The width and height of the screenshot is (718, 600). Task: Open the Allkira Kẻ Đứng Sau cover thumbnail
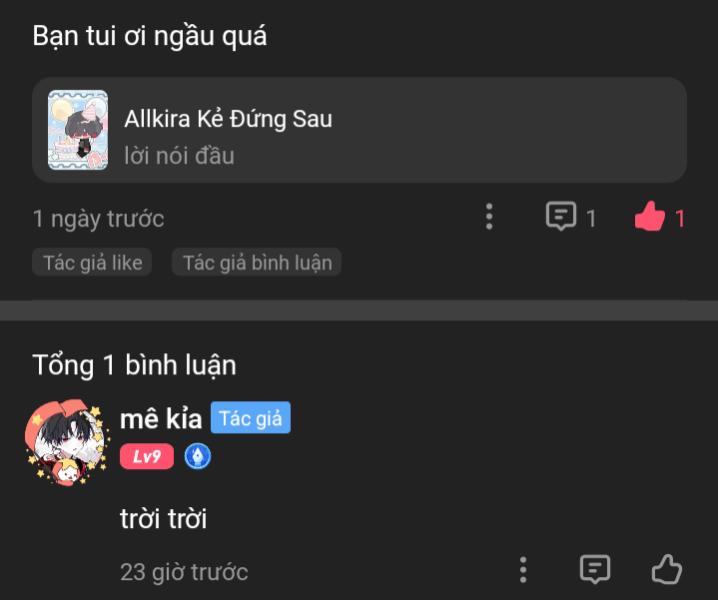[x=78, y=130]
